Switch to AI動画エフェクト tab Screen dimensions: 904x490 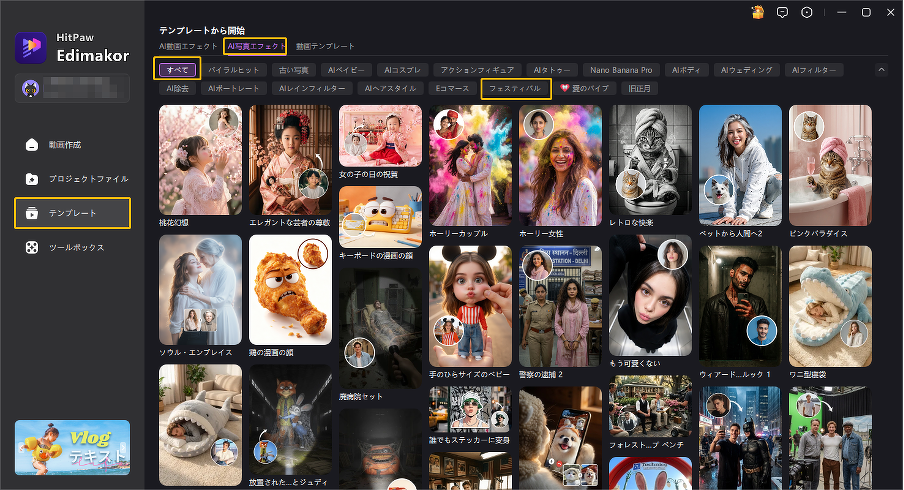coord(188,46)
